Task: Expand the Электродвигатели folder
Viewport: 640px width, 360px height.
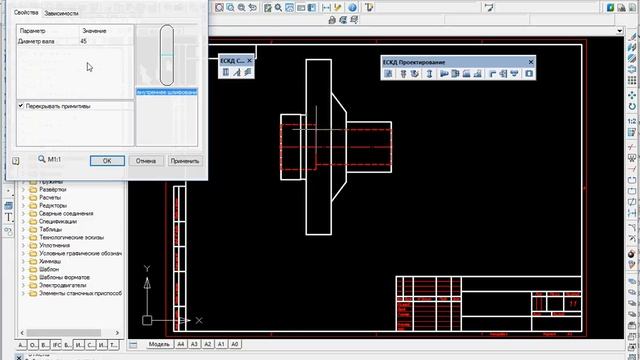Action: tap(23, 285)
